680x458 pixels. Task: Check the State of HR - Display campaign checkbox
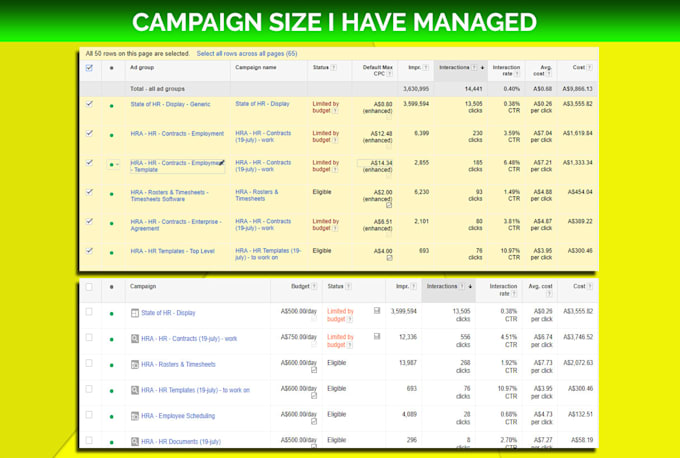point(89,311)
